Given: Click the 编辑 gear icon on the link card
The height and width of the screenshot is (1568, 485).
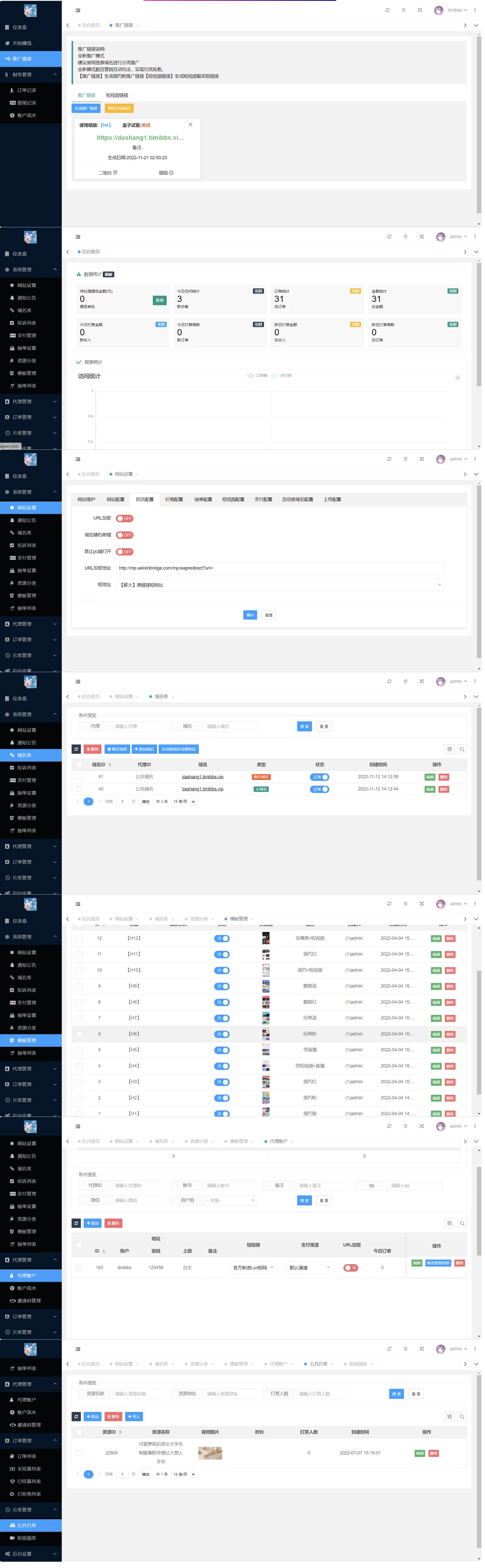Looking at the screenshot, I should coord(171,173).
